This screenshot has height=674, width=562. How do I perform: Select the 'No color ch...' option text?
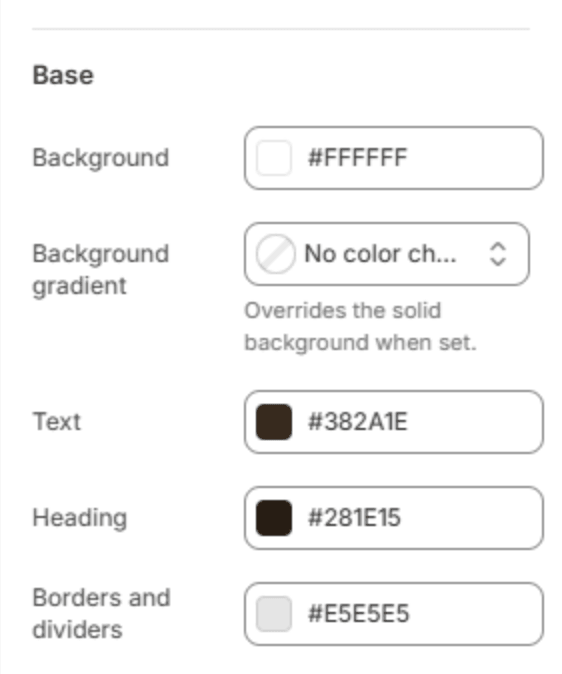[380, 254]
